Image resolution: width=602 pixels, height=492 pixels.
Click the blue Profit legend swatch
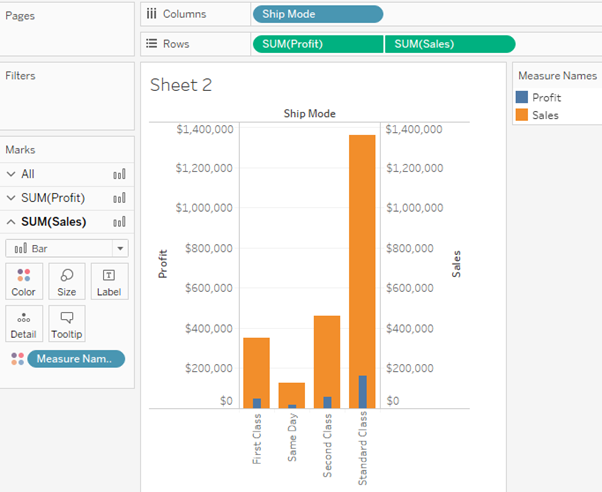point(521,98)
